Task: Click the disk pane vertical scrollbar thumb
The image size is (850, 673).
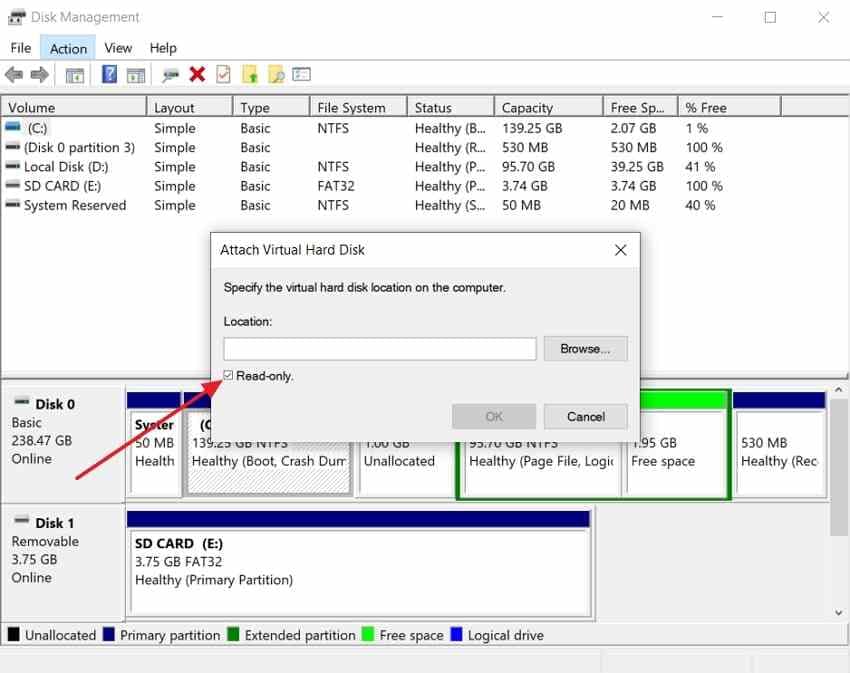Action: (838, 467)
